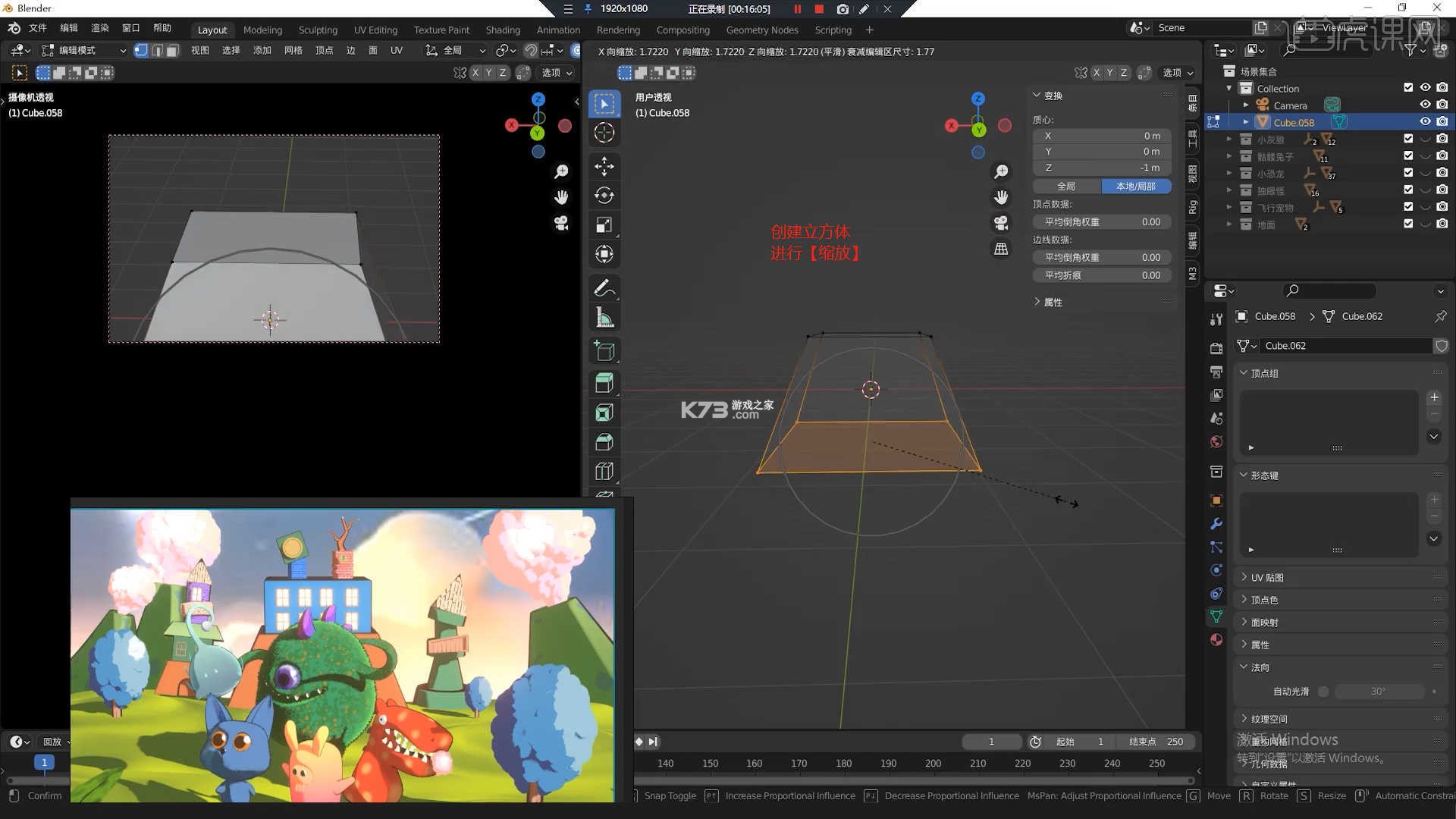
Task: Select the Add Cube tool
Action: tap(604, 351)
